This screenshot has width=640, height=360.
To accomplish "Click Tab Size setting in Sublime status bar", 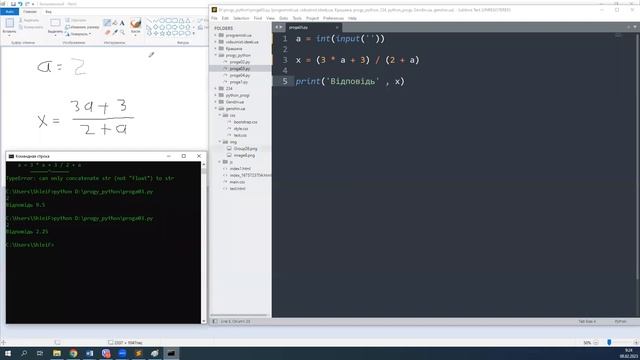I will 587,322.
